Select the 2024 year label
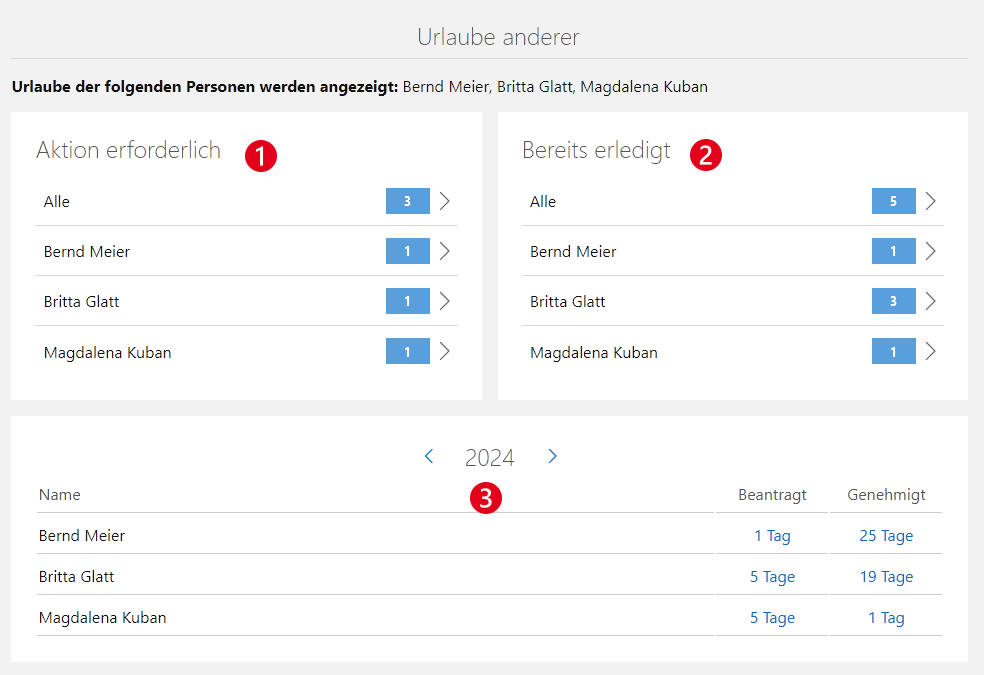984x675 pixels. click(x=490, y=458)
